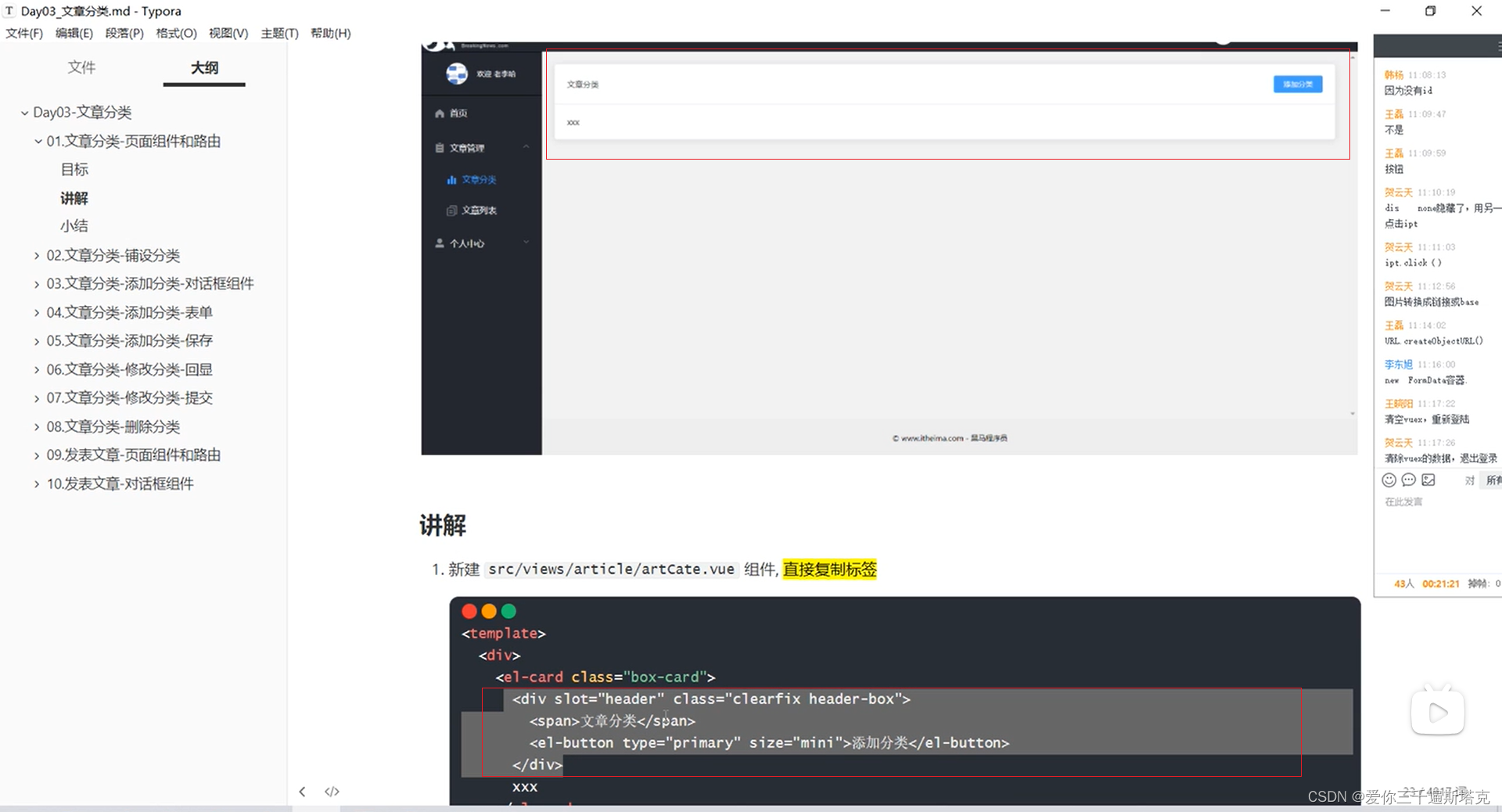Expand 04.文章分类-添加分类-表单 section
This screenshot has height=812, width=1502.
point(37,313)
